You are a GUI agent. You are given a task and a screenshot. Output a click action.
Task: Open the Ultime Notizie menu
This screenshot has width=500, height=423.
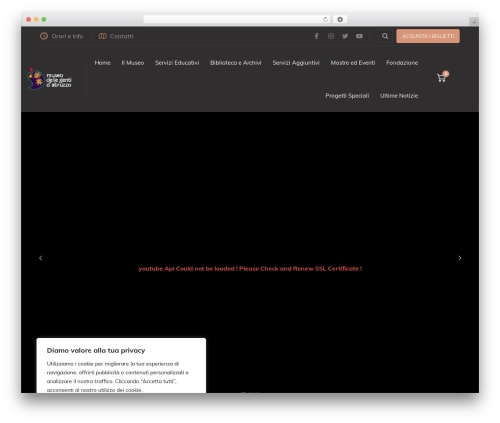point(399,96)
